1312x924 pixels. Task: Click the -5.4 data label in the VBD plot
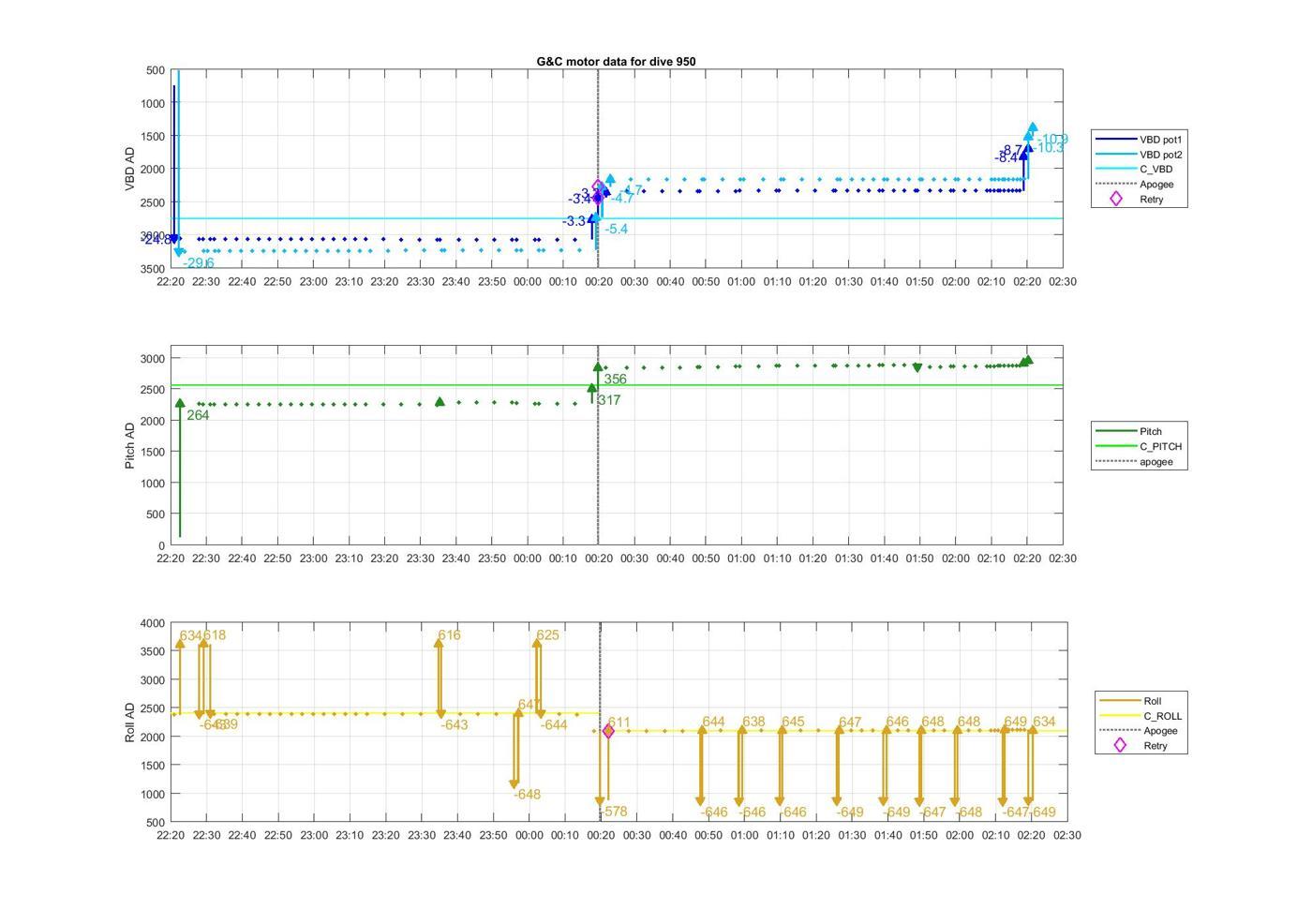pyautogui.click(x=617, y=229)
